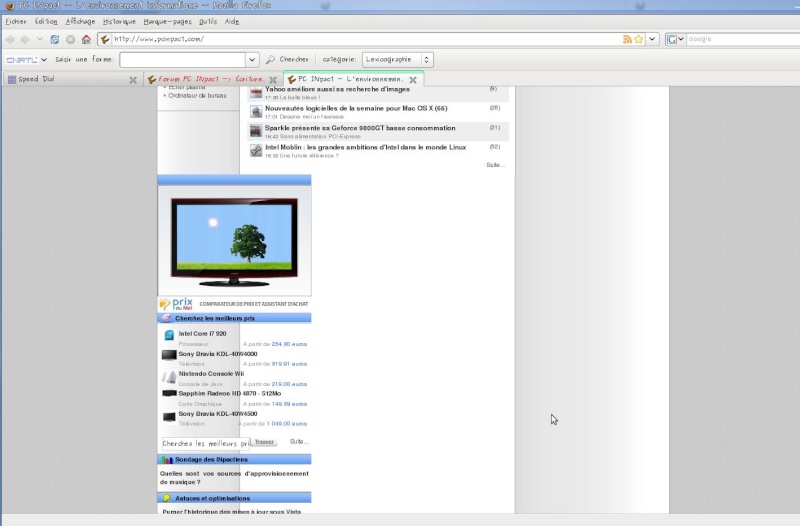Screen dimensions: 800x526
Task: Open the Historique menu
Action: tap(119, 21)
